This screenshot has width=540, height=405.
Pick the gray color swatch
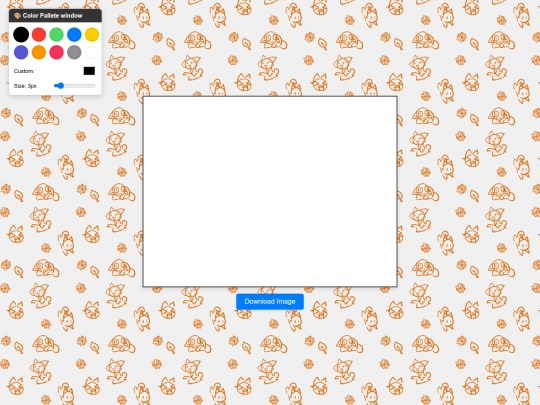(74, 52)
